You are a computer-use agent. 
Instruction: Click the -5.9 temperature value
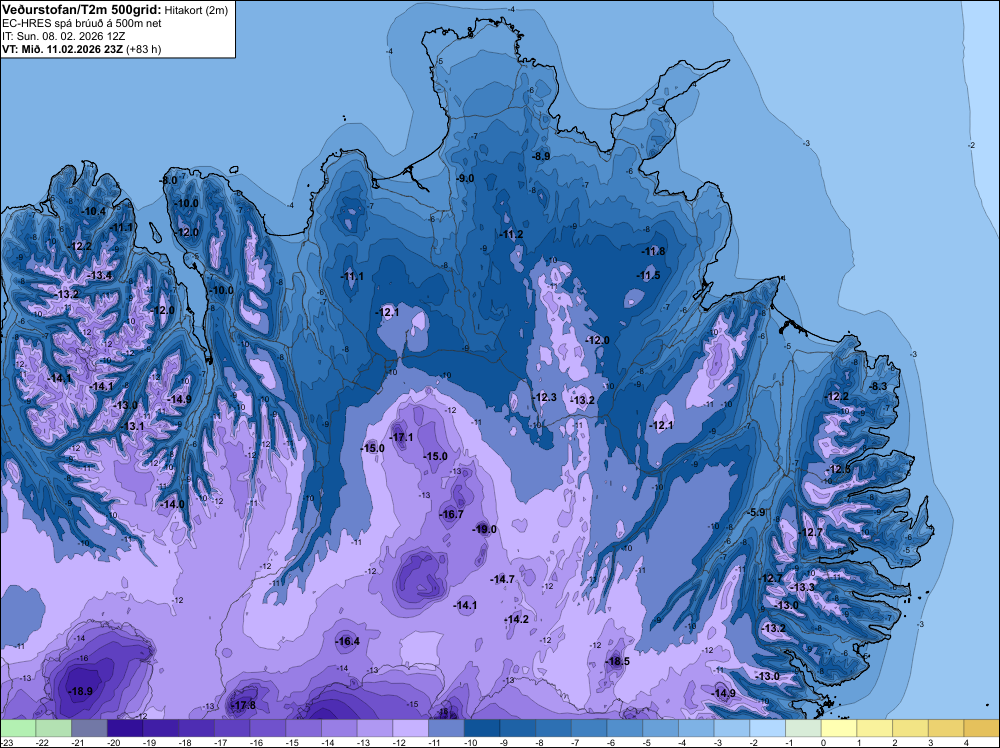756,512
